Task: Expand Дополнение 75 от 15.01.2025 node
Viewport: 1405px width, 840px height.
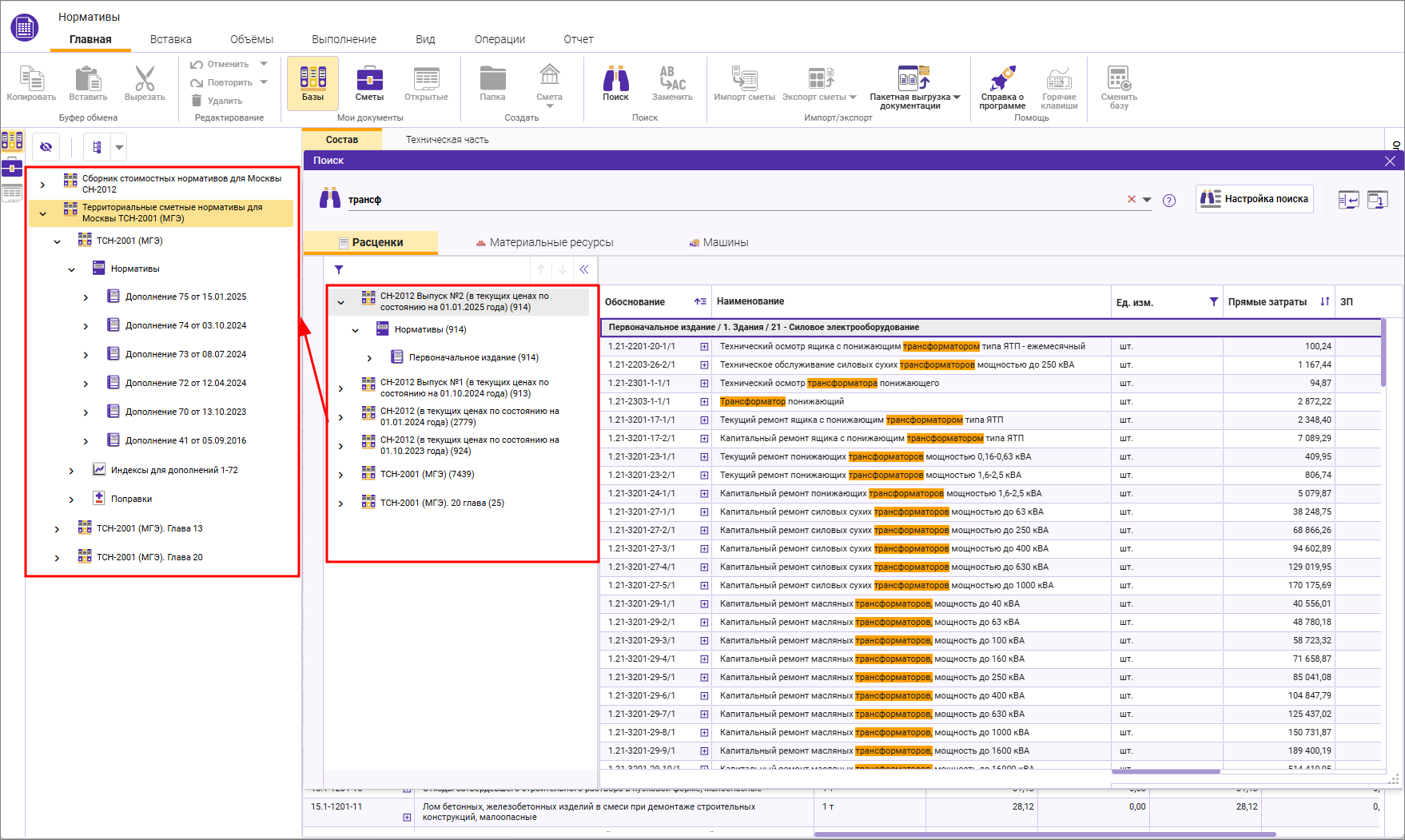Action: [x=86, y=297]
